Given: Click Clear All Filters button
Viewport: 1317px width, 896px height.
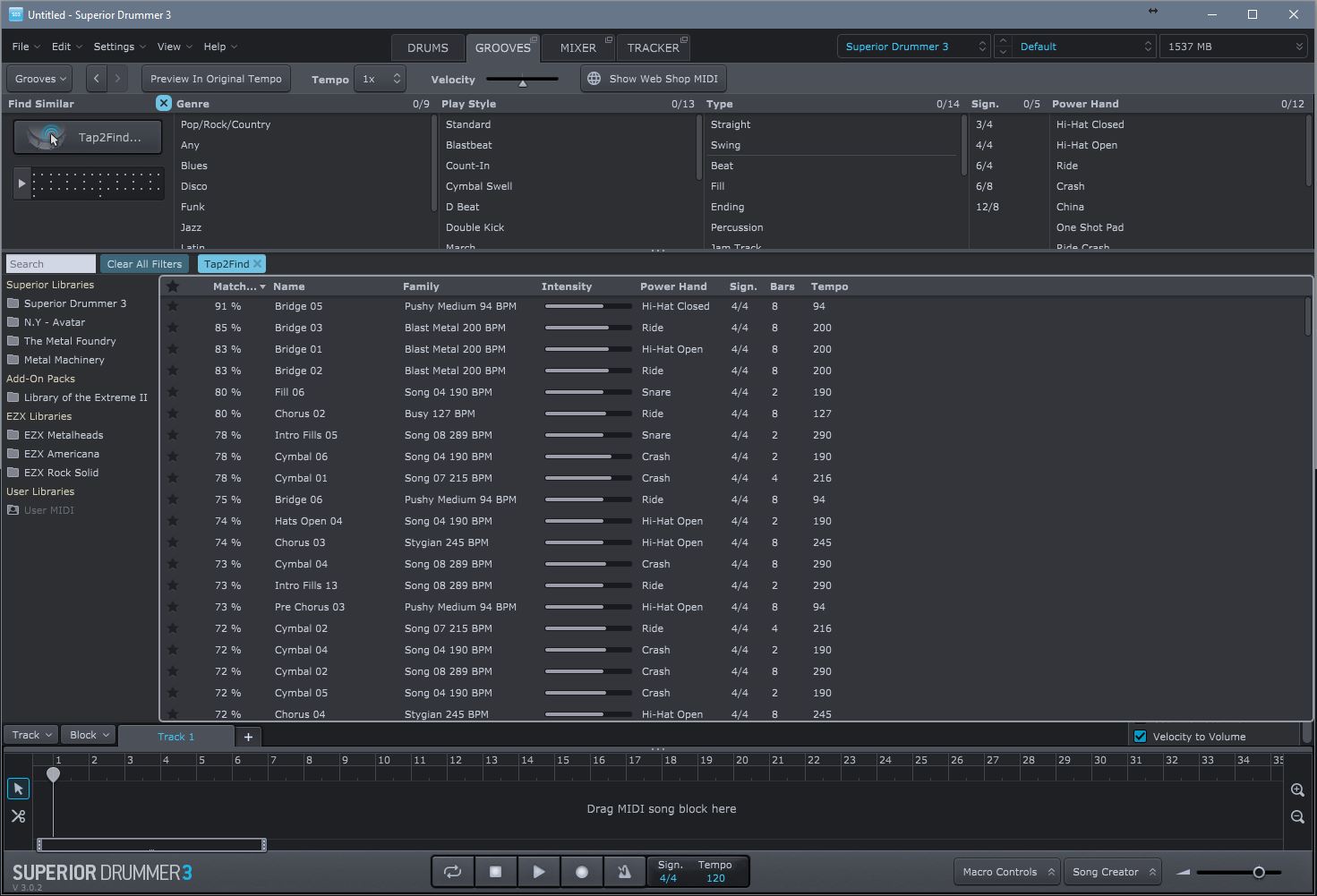Looking at the screenshot, I should [144, 264].
